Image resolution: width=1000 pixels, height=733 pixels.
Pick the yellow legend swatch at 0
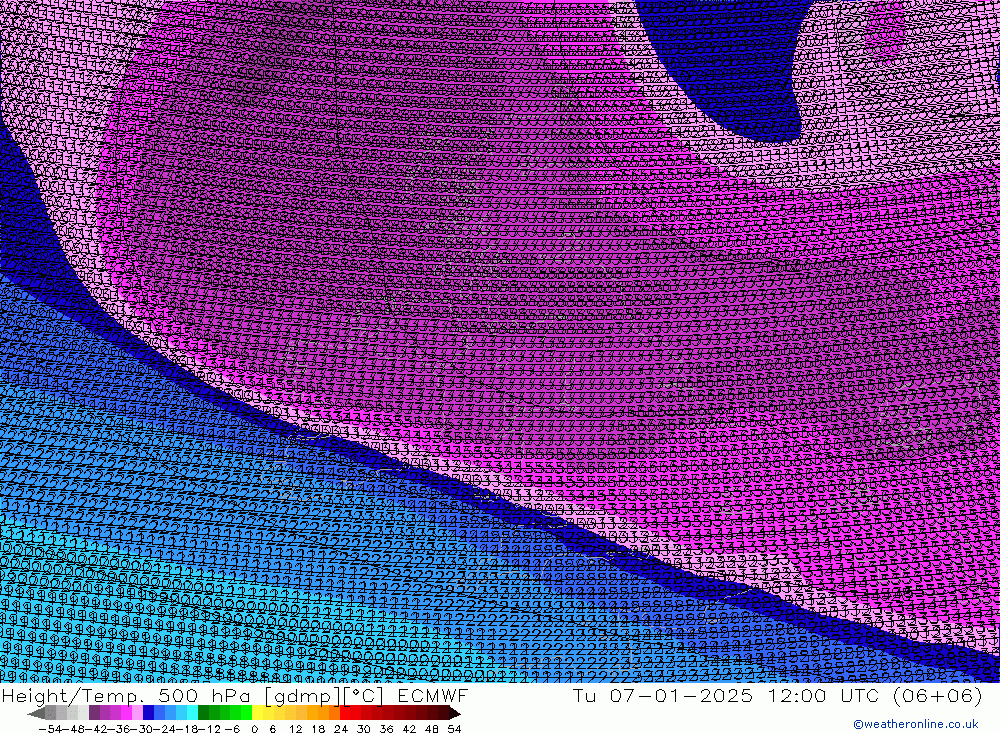257,713
